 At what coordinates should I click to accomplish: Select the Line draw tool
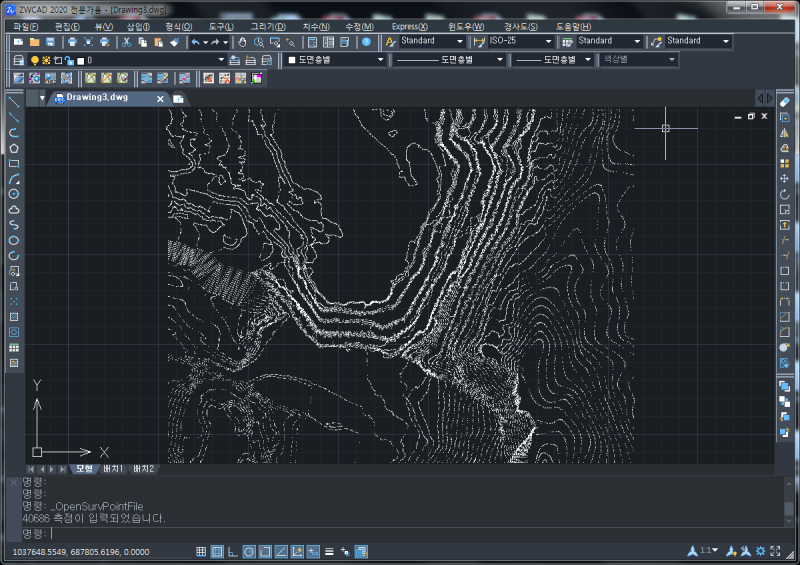(x=14, y=102)
